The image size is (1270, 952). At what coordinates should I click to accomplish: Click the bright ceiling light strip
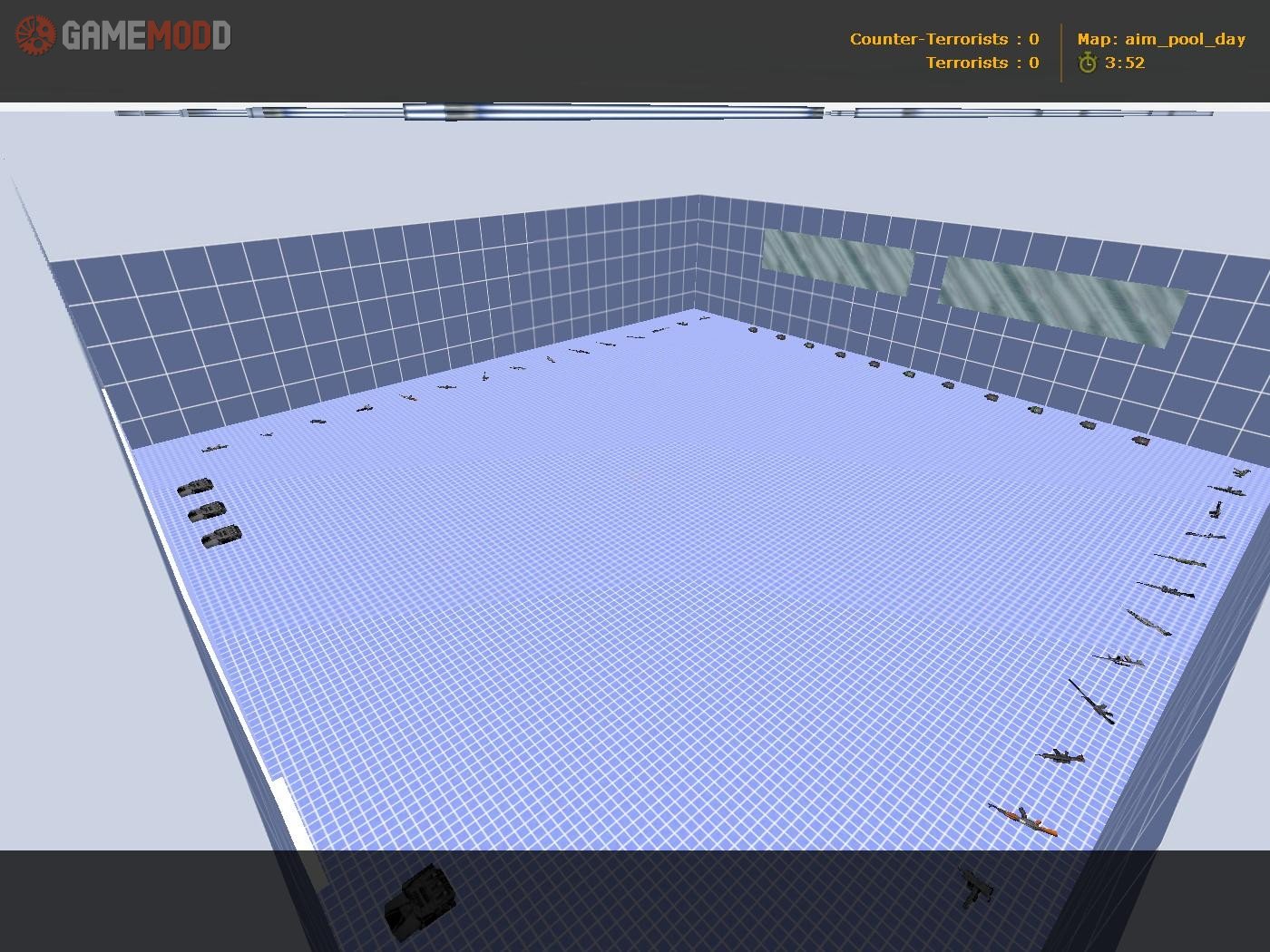613,112
